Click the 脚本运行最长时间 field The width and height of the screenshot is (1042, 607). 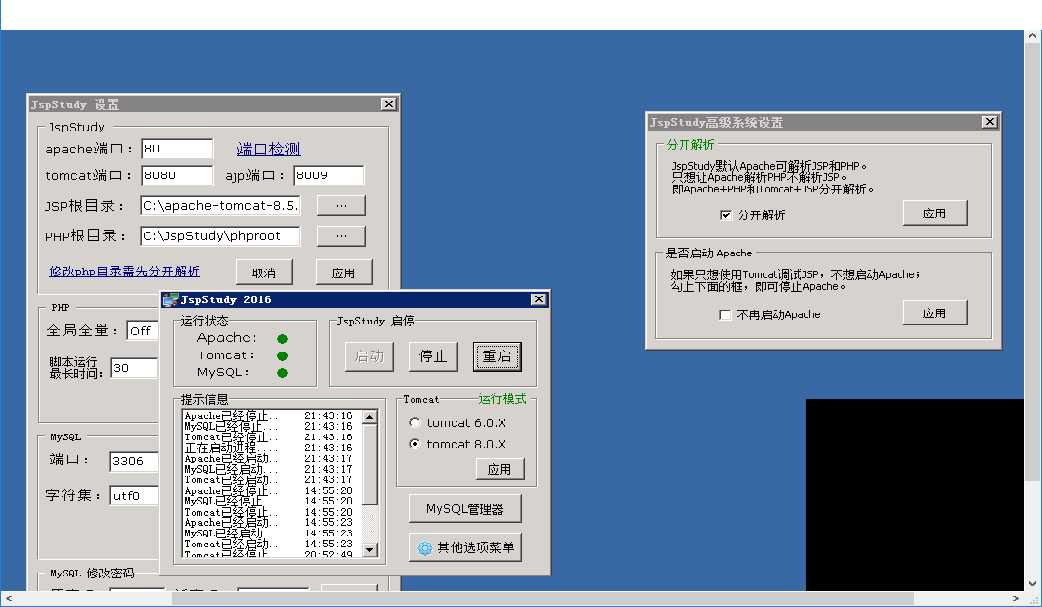tap(135, 368)
